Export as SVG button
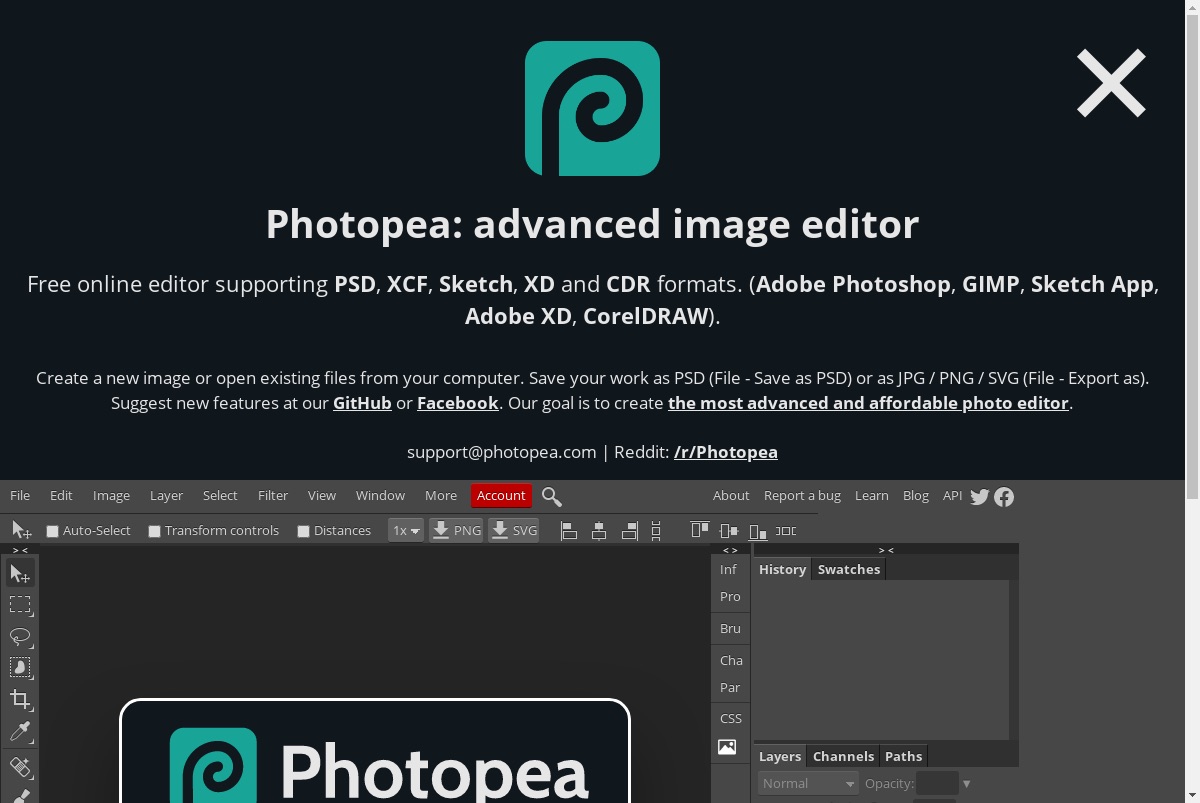Viewport: 1200px width, 803px height. pos(514,531)
